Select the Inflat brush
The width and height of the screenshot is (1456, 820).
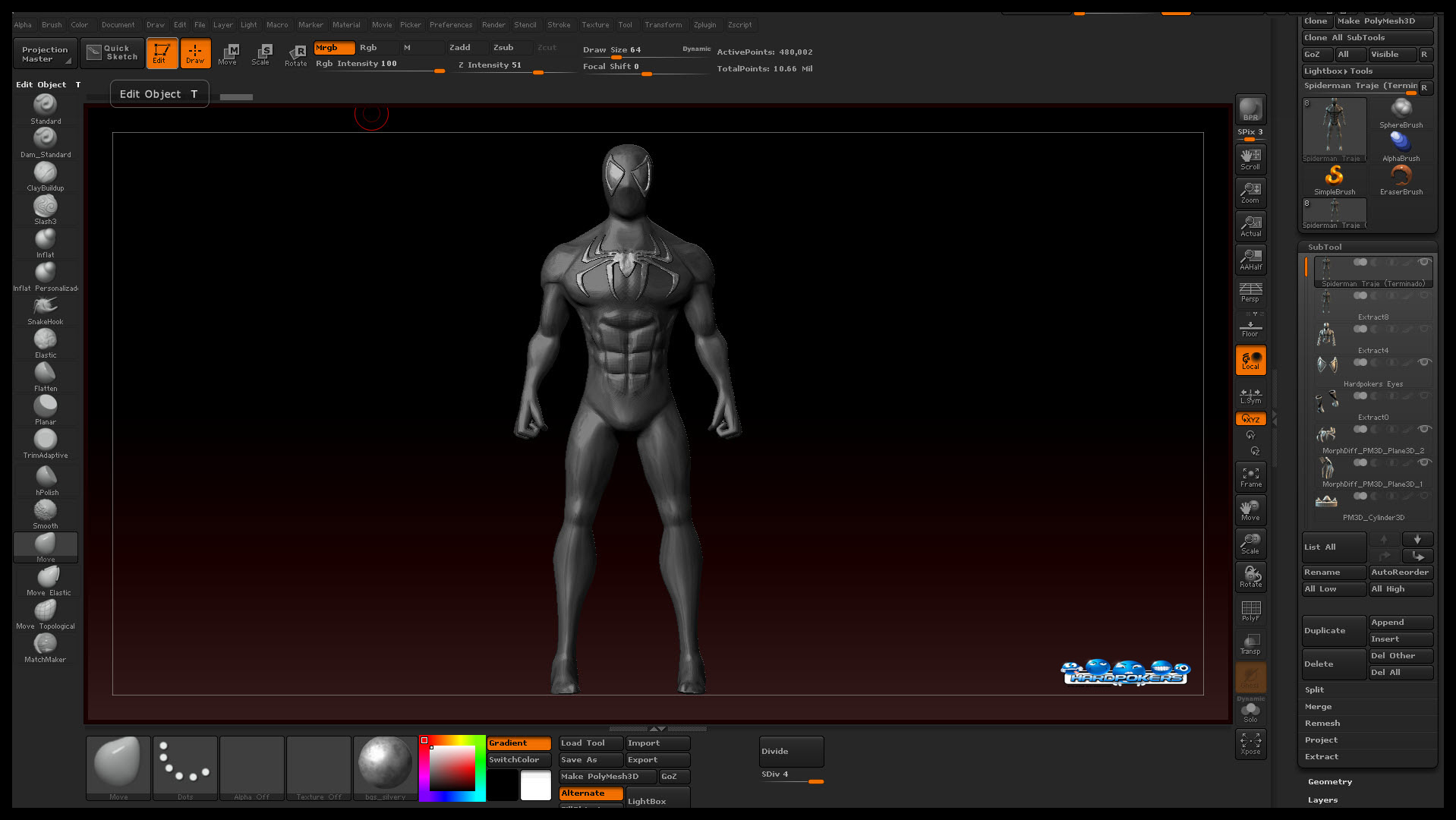pos(46,243)
